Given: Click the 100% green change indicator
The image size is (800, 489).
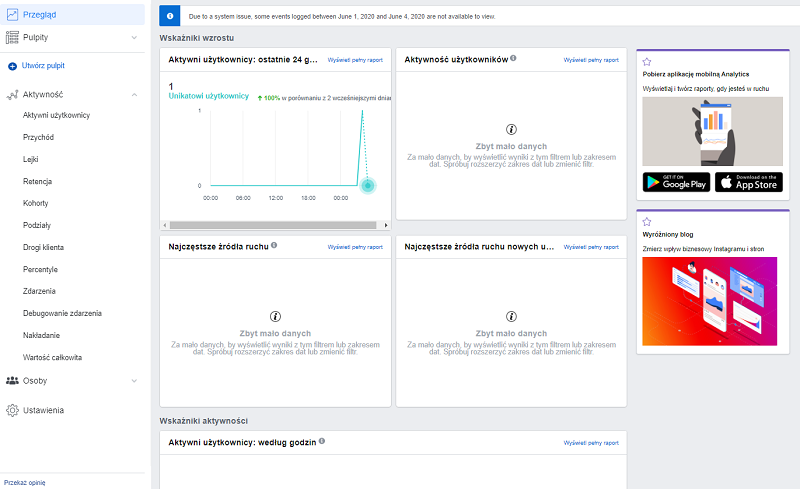Looking at the screenshot, I should coord(269,98).
